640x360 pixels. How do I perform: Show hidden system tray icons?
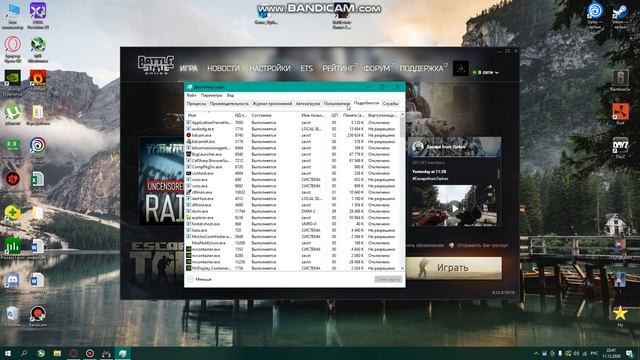(536, 353)
